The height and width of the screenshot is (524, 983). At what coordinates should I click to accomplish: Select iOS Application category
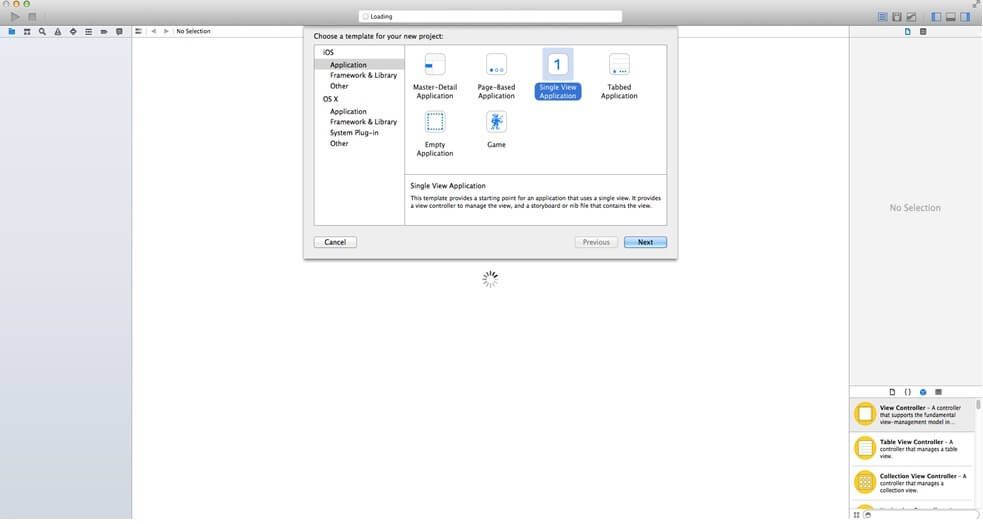[359, 65]
